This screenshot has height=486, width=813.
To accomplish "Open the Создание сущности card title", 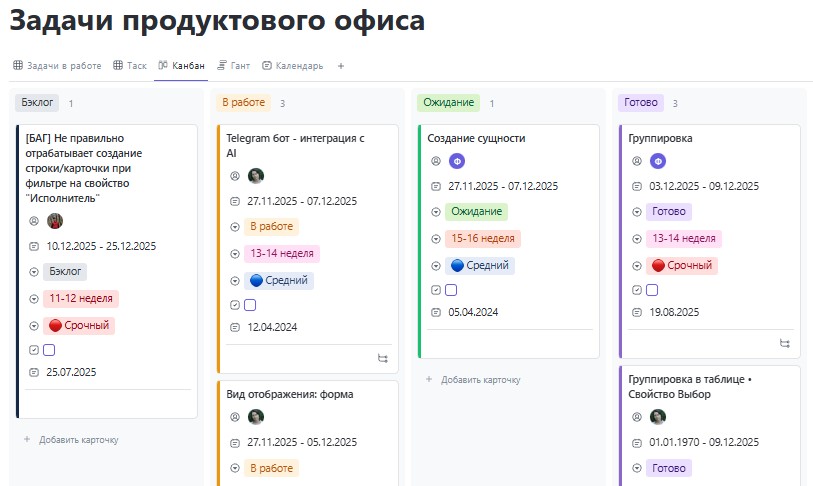I will (x=476, y=138).
